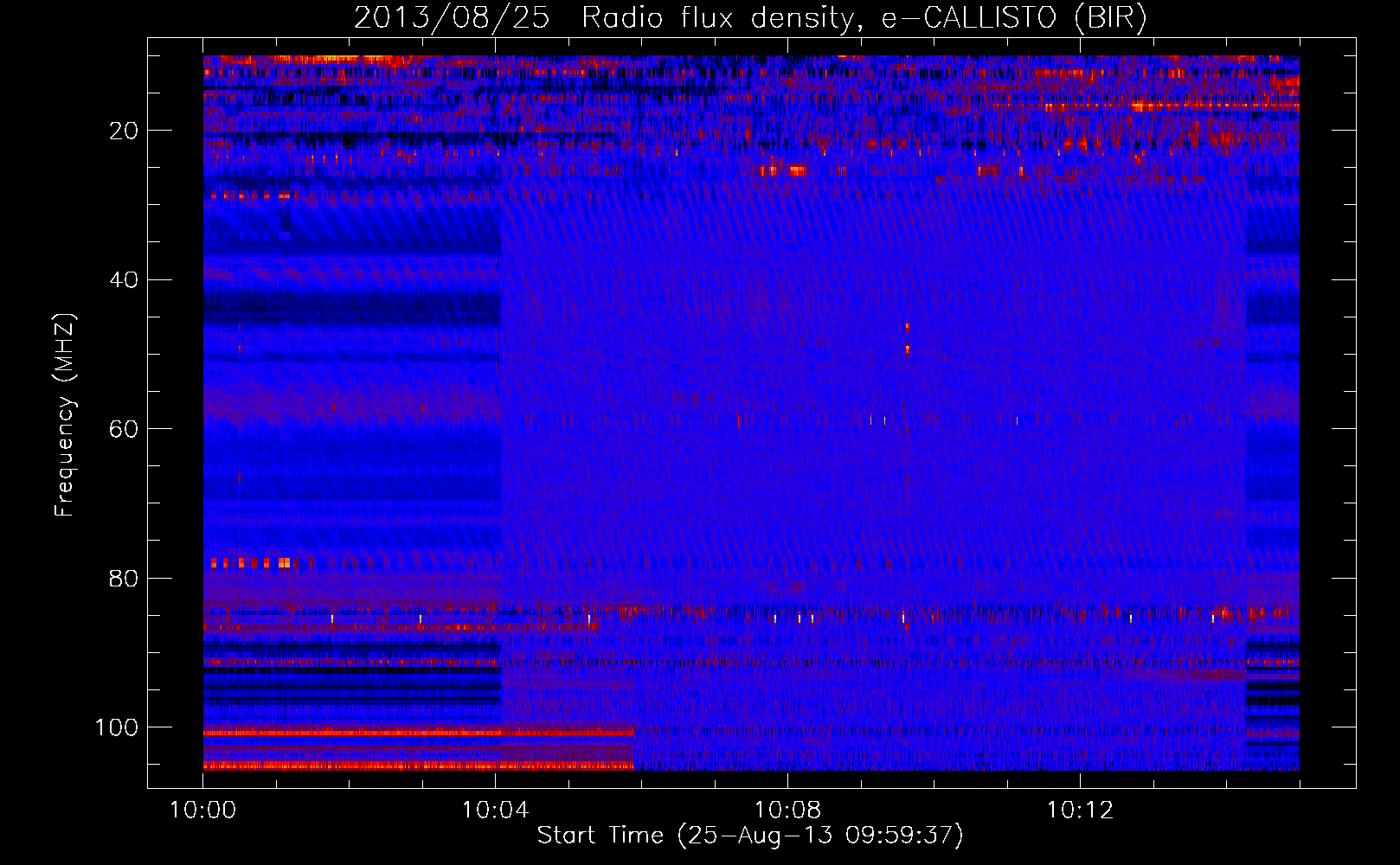Image resolution: width=1400 pixels, height=865 pixels.
Task: Click the 'Start Time (25-Aug-13 09:59:37)' label
Action: pos(750,836)
